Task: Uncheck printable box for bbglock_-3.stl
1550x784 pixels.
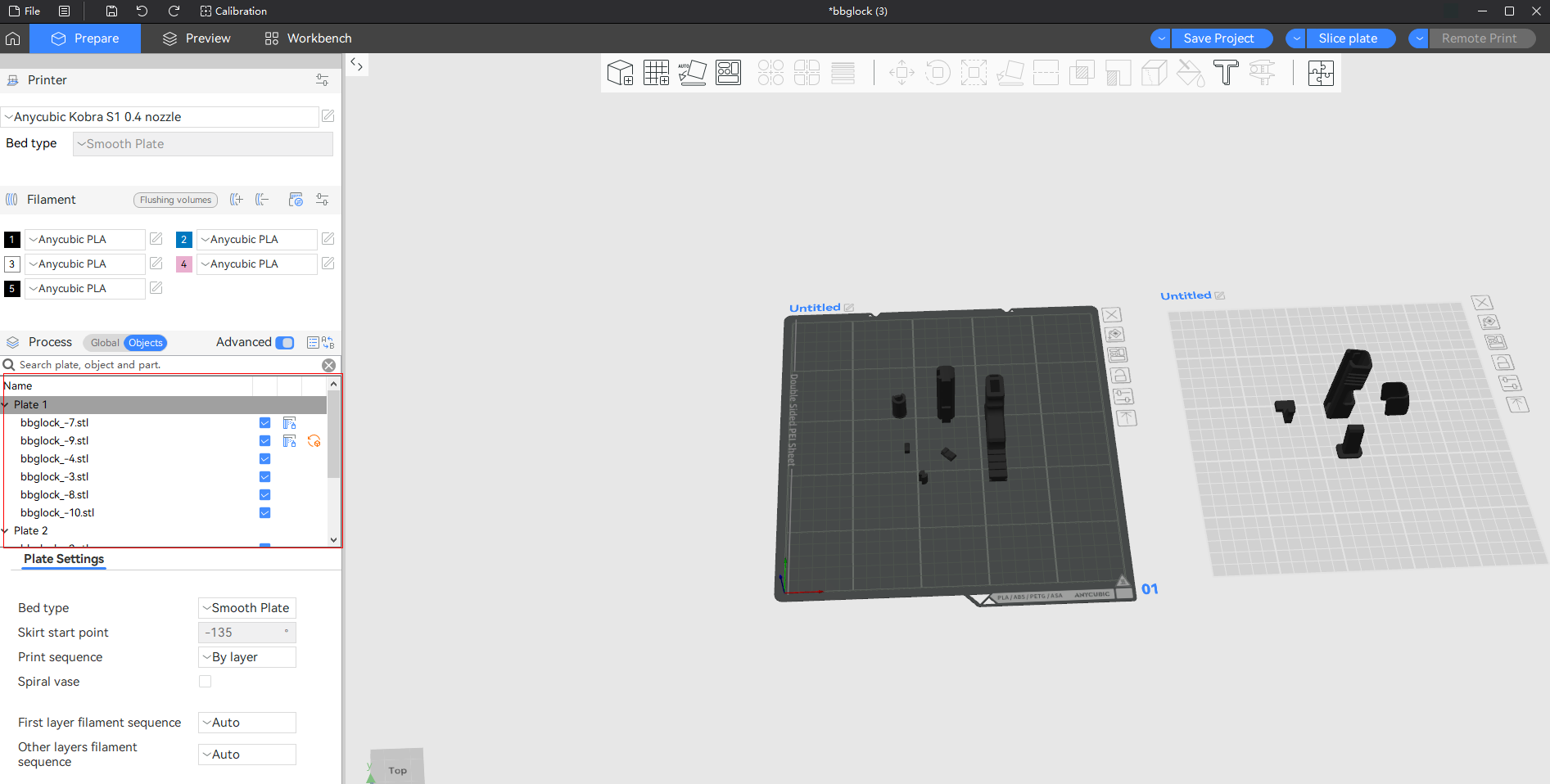Action: (264, 477)
